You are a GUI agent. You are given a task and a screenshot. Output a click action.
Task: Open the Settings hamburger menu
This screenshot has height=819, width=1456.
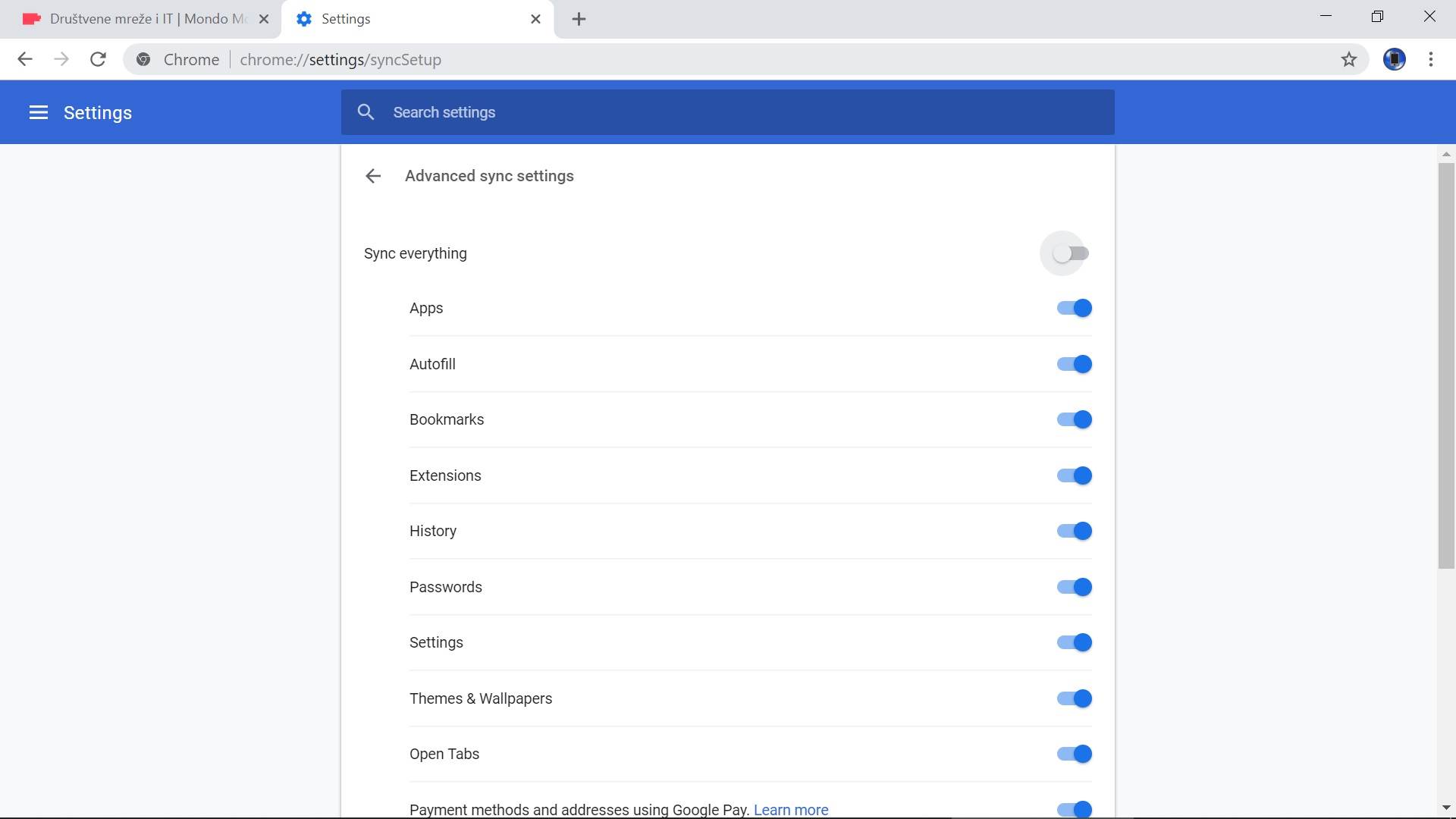pos(38,113)
